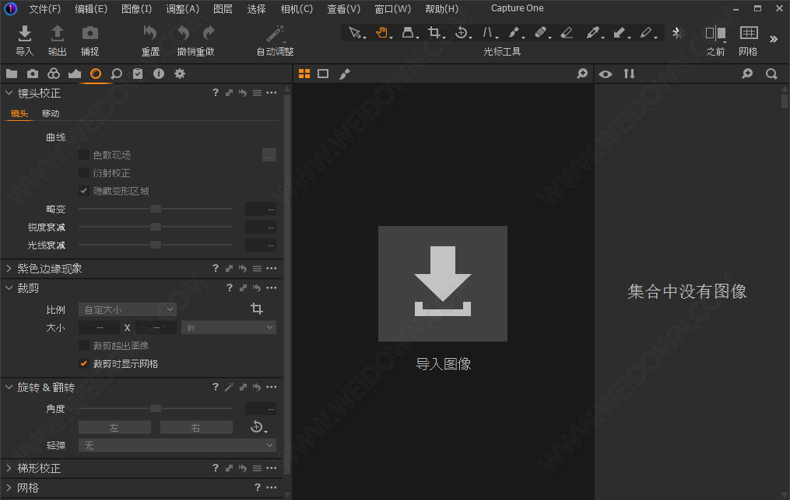Click the Reset (重置) icon
Screen dimensions: 790x500
pyautogui.click(x=150, y=33)
